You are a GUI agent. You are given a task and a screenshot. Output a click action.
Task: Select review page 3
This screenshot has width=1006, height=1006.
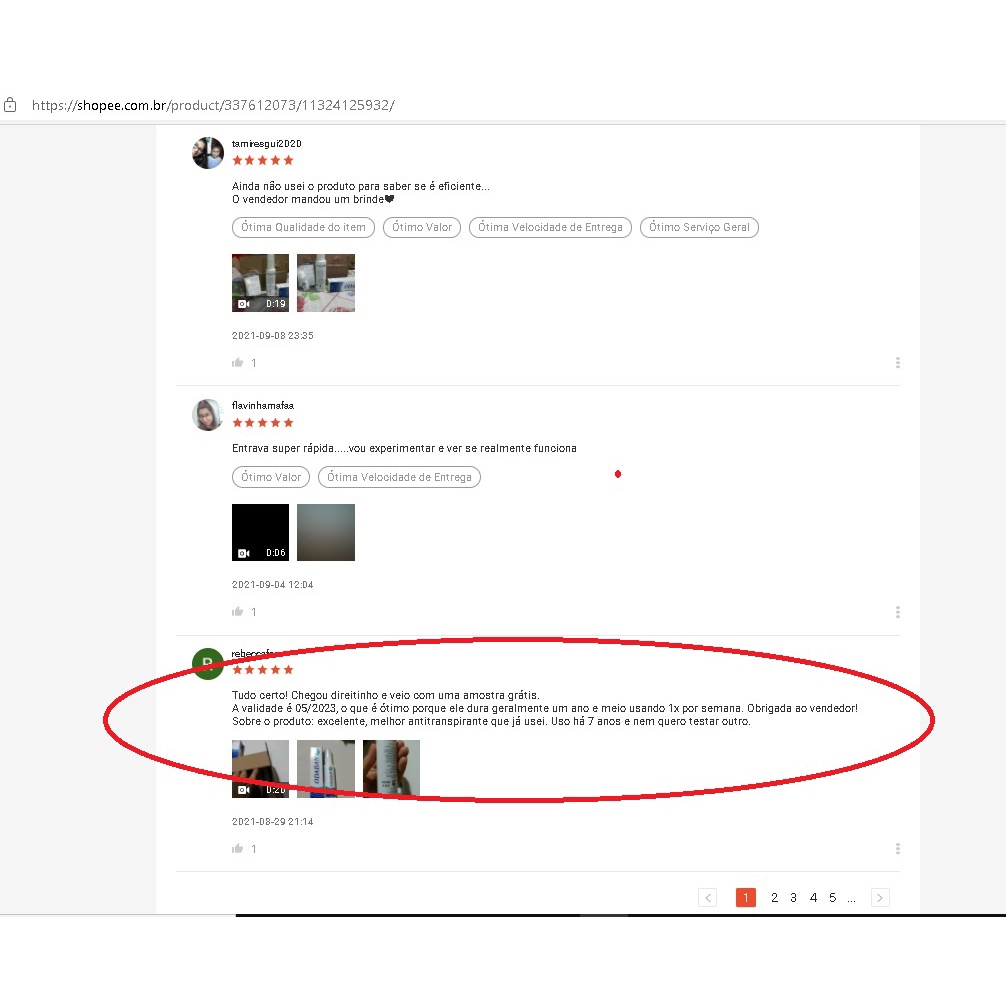tap(793, 898)
